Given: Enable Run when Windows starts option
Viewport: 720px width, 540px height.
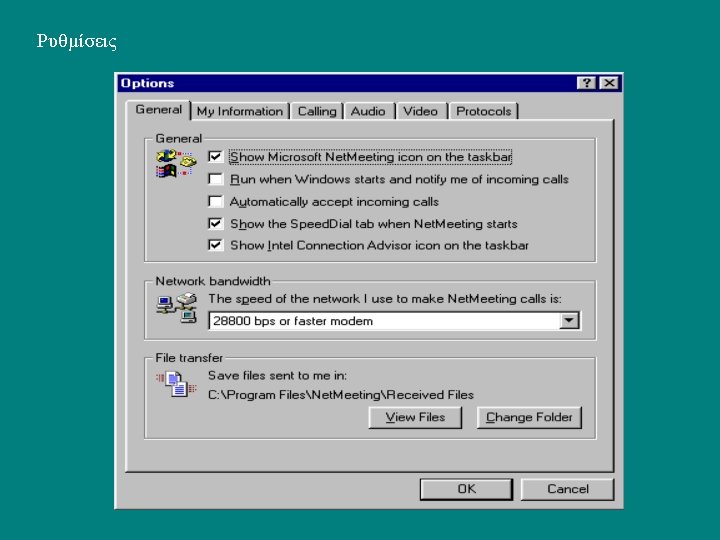Looking at the screenshot, I should click(x=215, y=179).
